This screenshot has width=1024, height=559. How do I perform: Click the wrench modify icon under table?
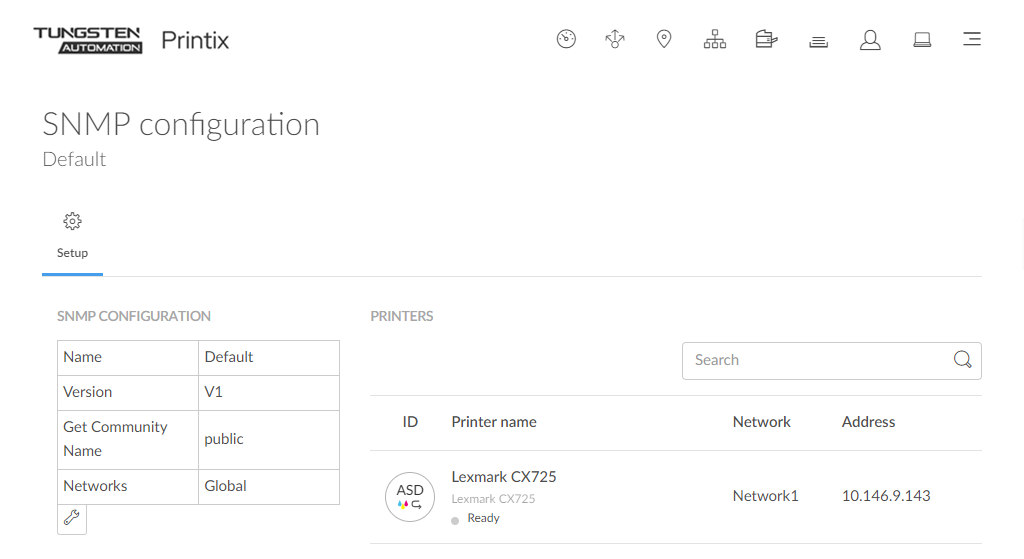[72, 518]
